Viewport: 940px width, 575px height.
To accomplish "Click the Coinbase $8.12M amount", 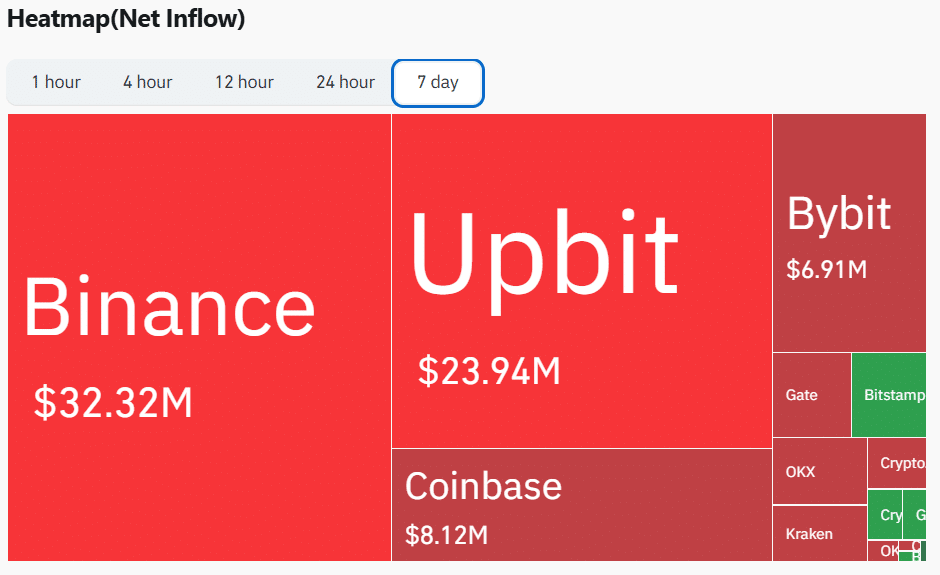I will (447, 535).
